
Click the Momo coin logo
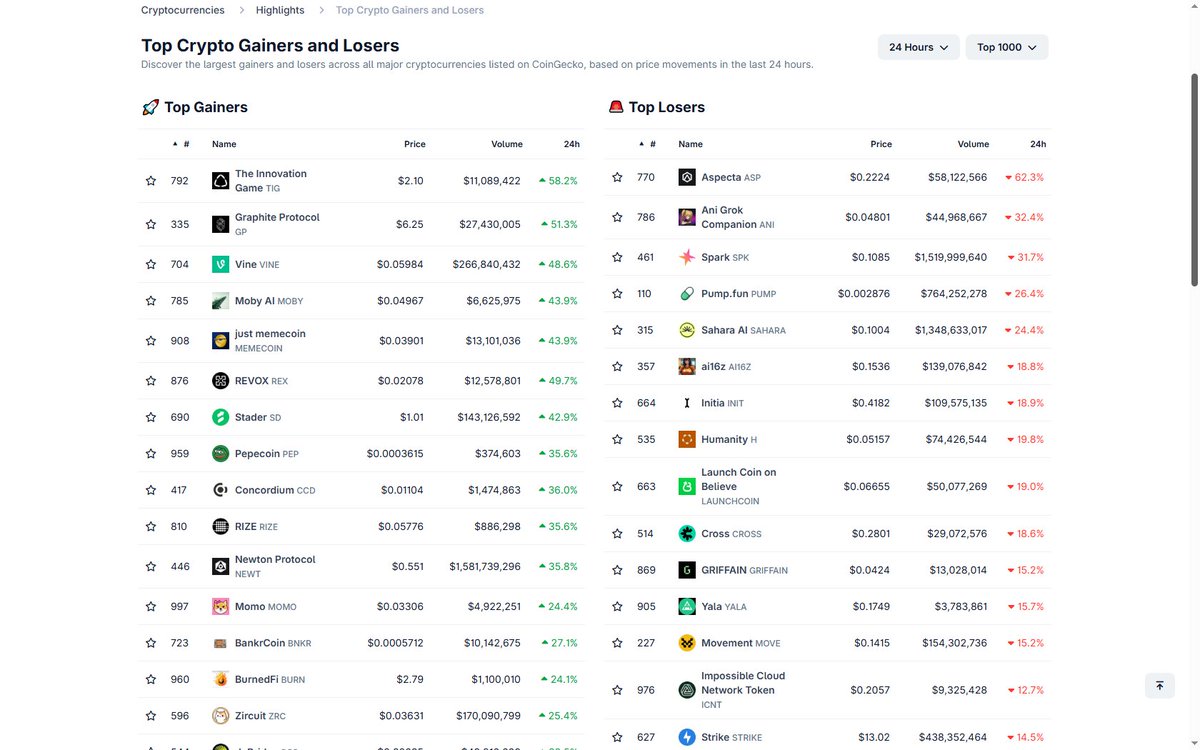(221, 606)
